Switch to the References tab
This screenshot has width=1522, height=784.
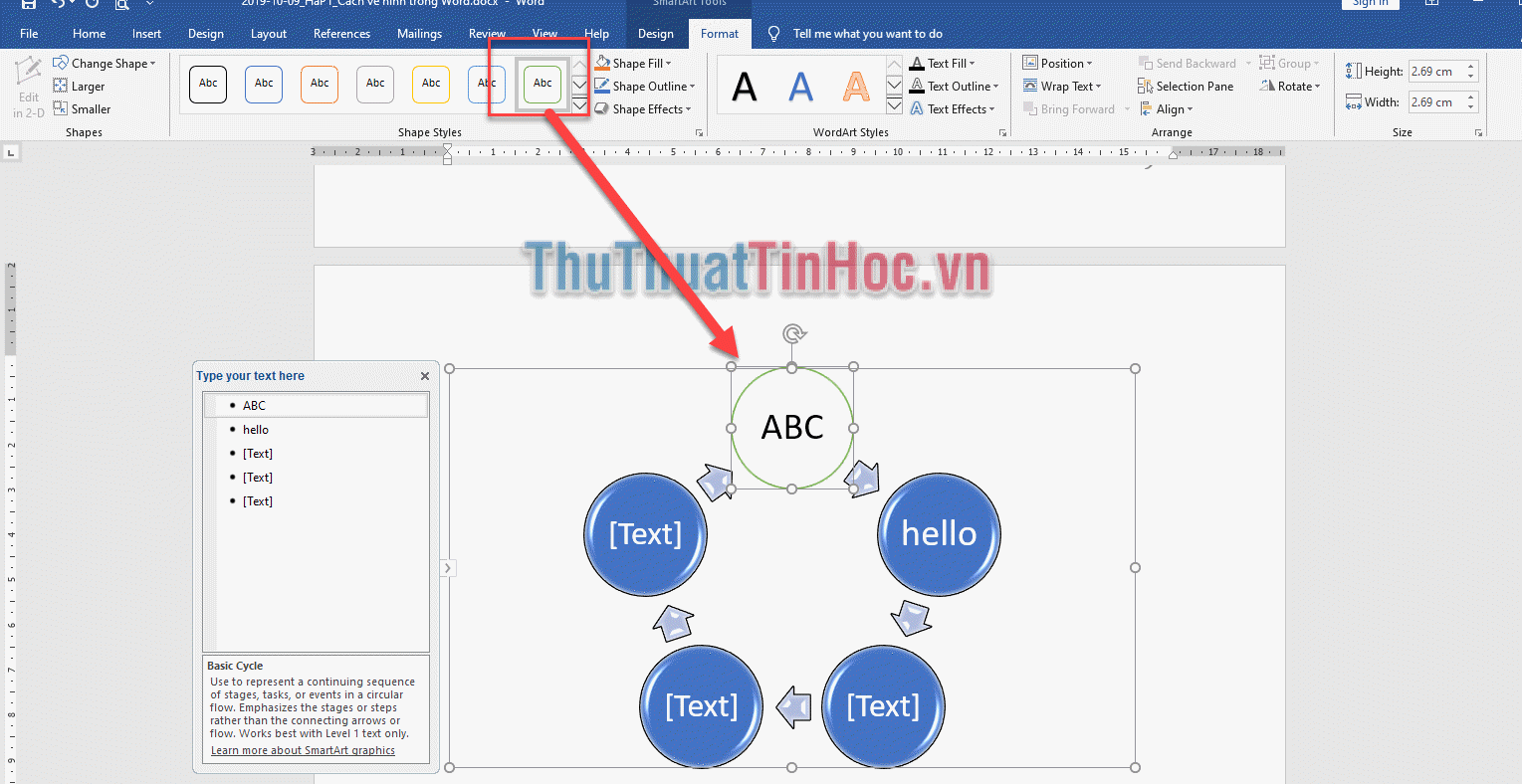coord(341,34)
